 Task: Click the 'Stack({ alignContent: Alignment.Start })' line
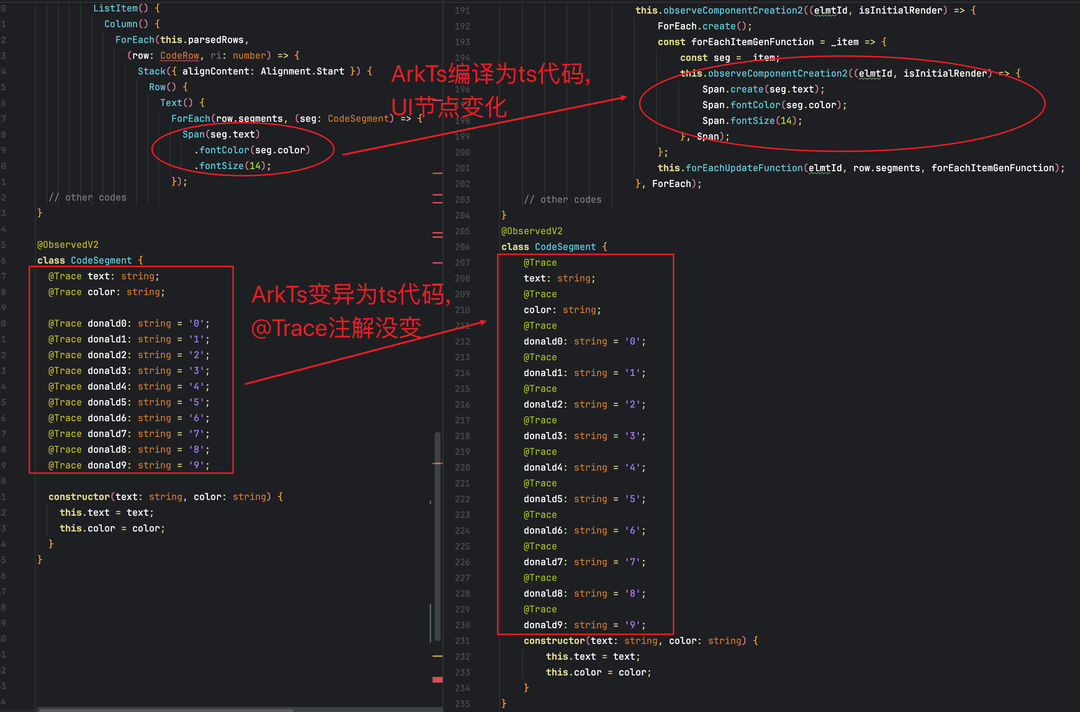pyautogui.click(x=255, y=72)
